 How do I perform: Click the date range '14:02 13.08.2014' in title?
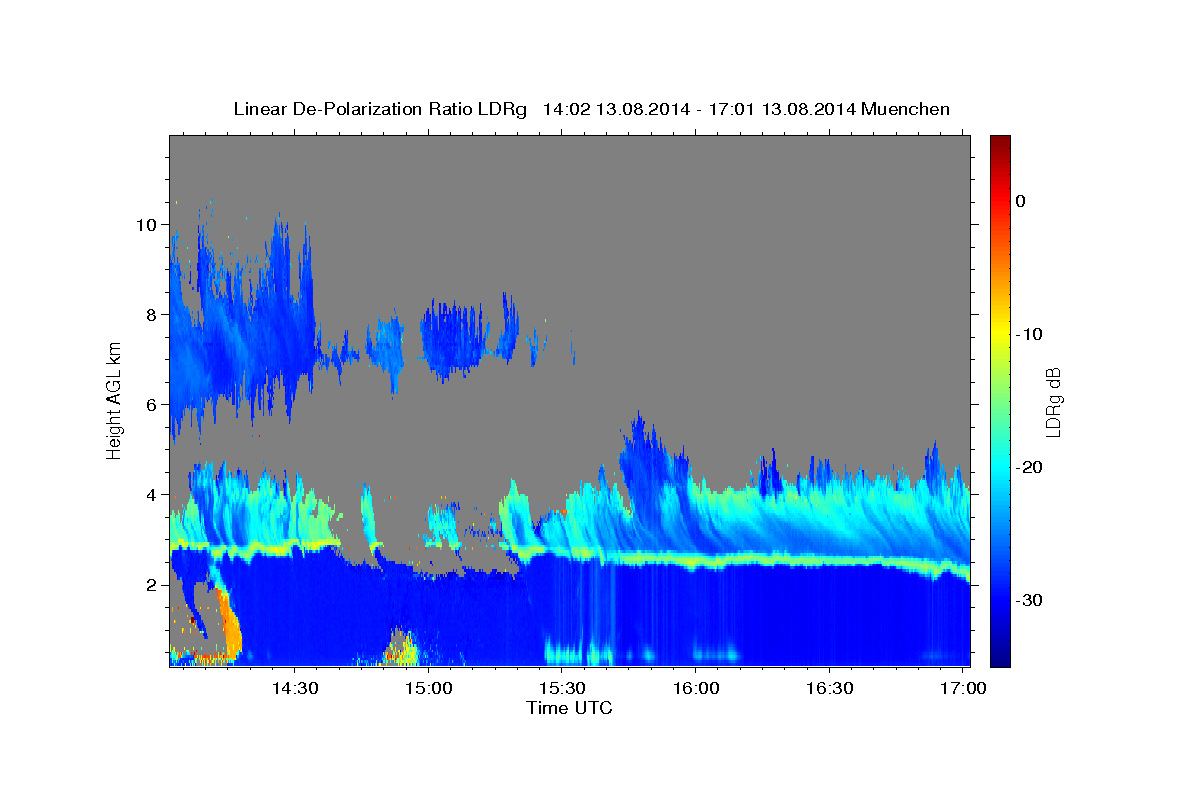(615, 109)
